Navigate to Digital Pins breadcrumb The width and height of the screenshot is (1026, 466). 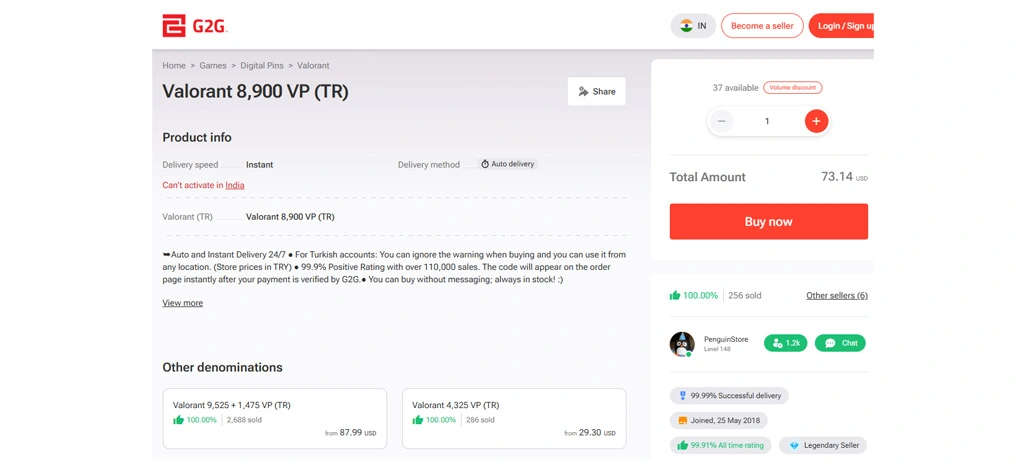(262, 66)
